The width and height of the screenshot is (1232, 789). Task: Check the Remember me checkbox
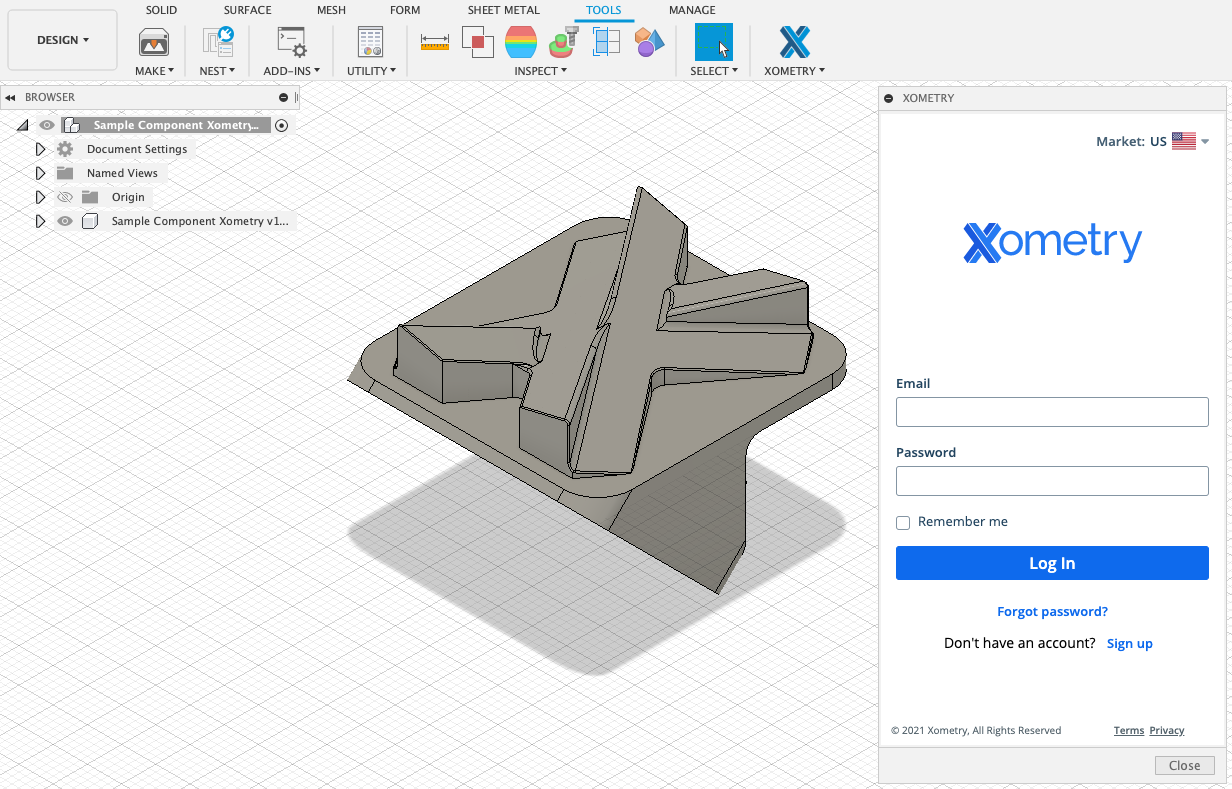pyautogui.click(x=903, y=523)
